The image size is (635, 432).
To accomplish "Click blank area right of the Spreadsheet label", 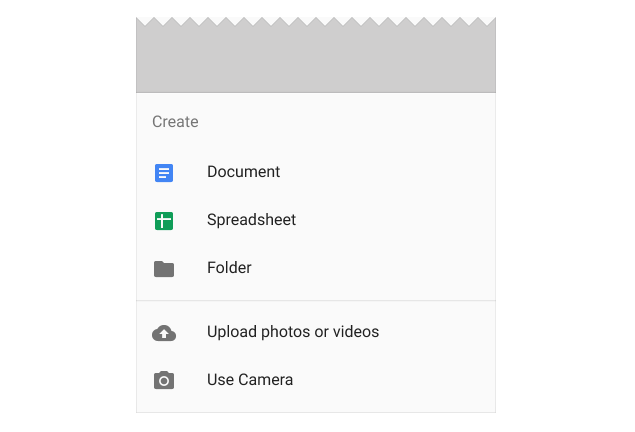I will pos(395,220).
